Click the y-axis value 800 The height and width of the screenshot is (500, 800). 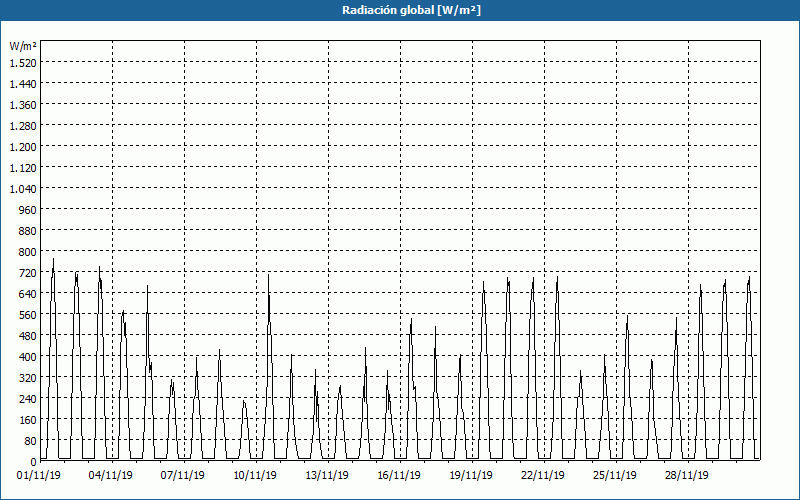28,252
